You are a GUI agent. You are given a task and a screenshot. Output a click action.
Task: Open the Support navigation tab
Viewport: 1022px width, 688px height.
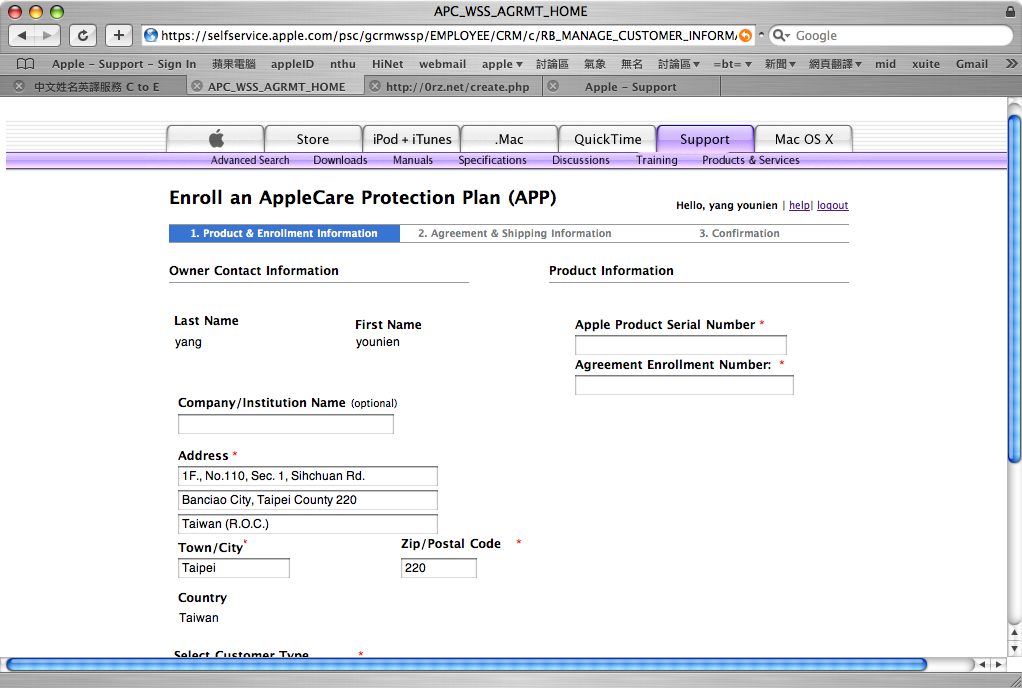tap(705, 139)
